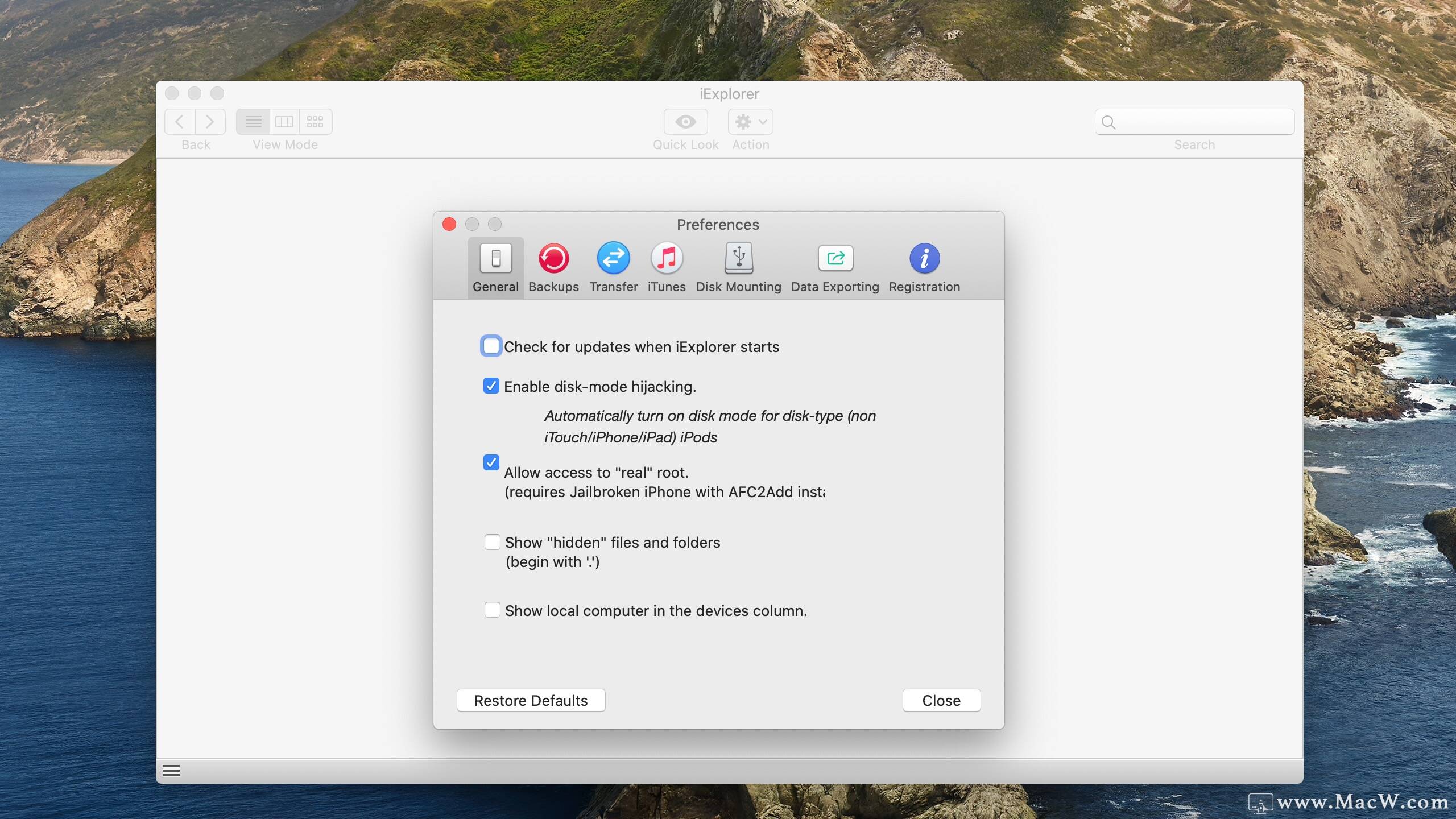Select the Disk Mounting preferences icon
1456x819 pixels.
[738, 267]
